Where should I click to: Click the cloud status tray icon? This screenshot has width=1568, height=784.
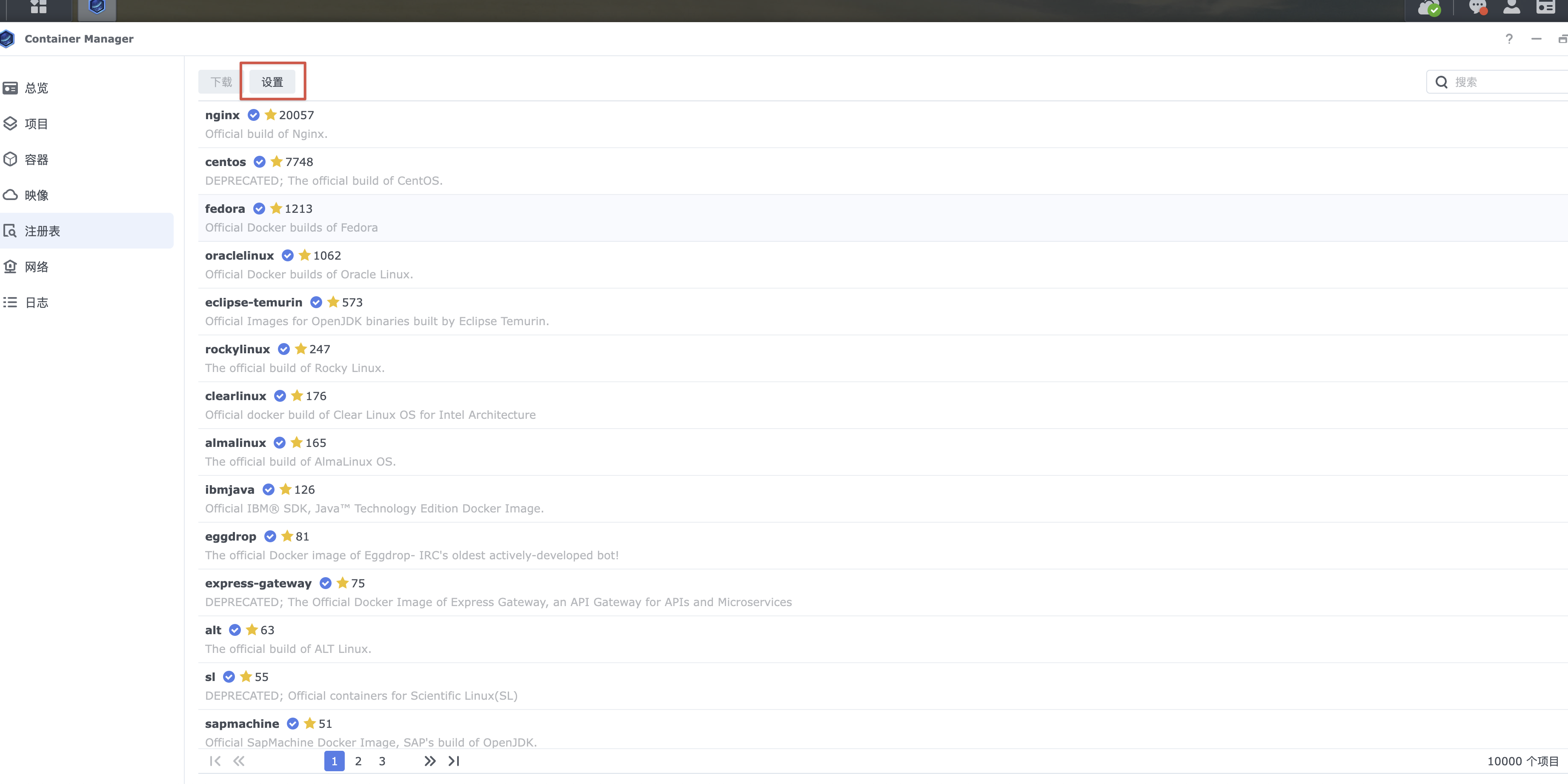(1429, 8)
